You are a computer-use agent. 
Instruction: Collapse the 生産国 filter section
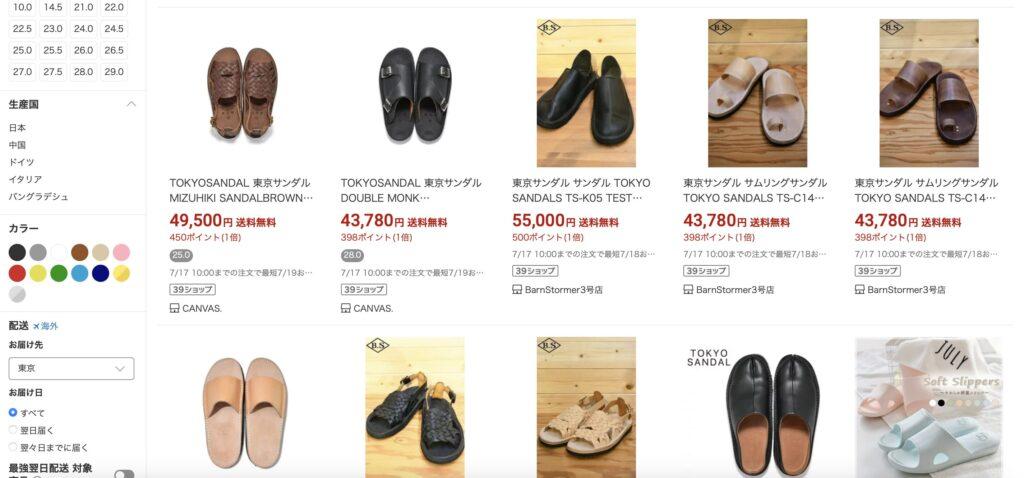click(x=131, y=104)
